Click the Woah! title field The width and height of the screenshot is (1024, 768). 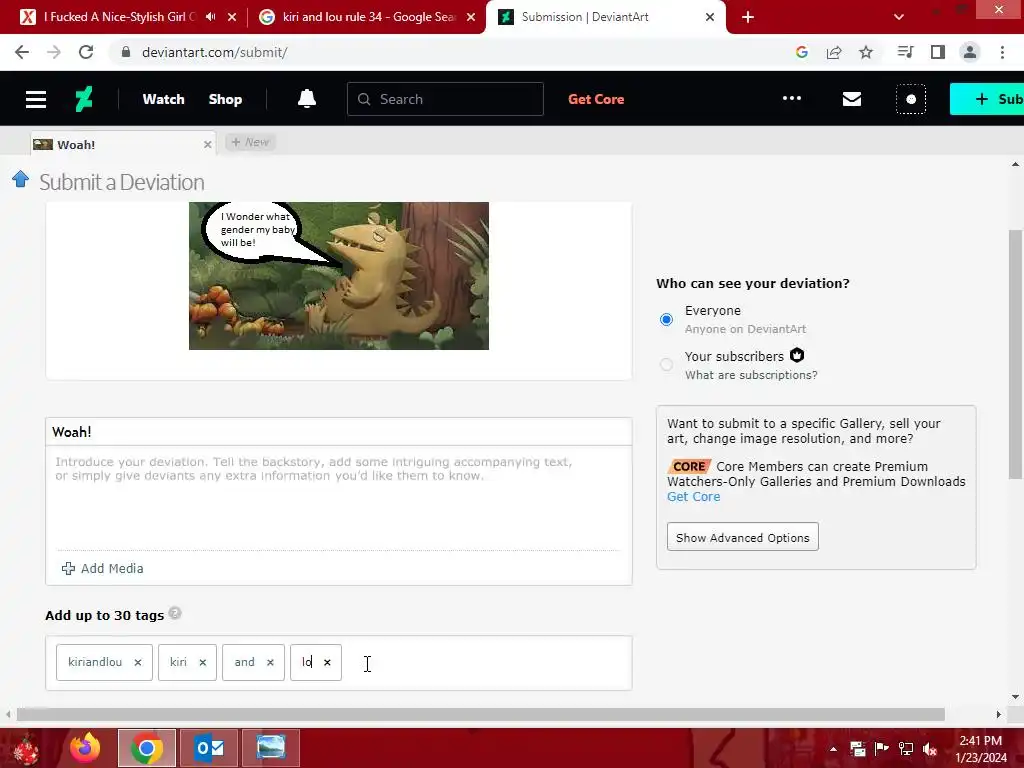(x=338, y=432)
